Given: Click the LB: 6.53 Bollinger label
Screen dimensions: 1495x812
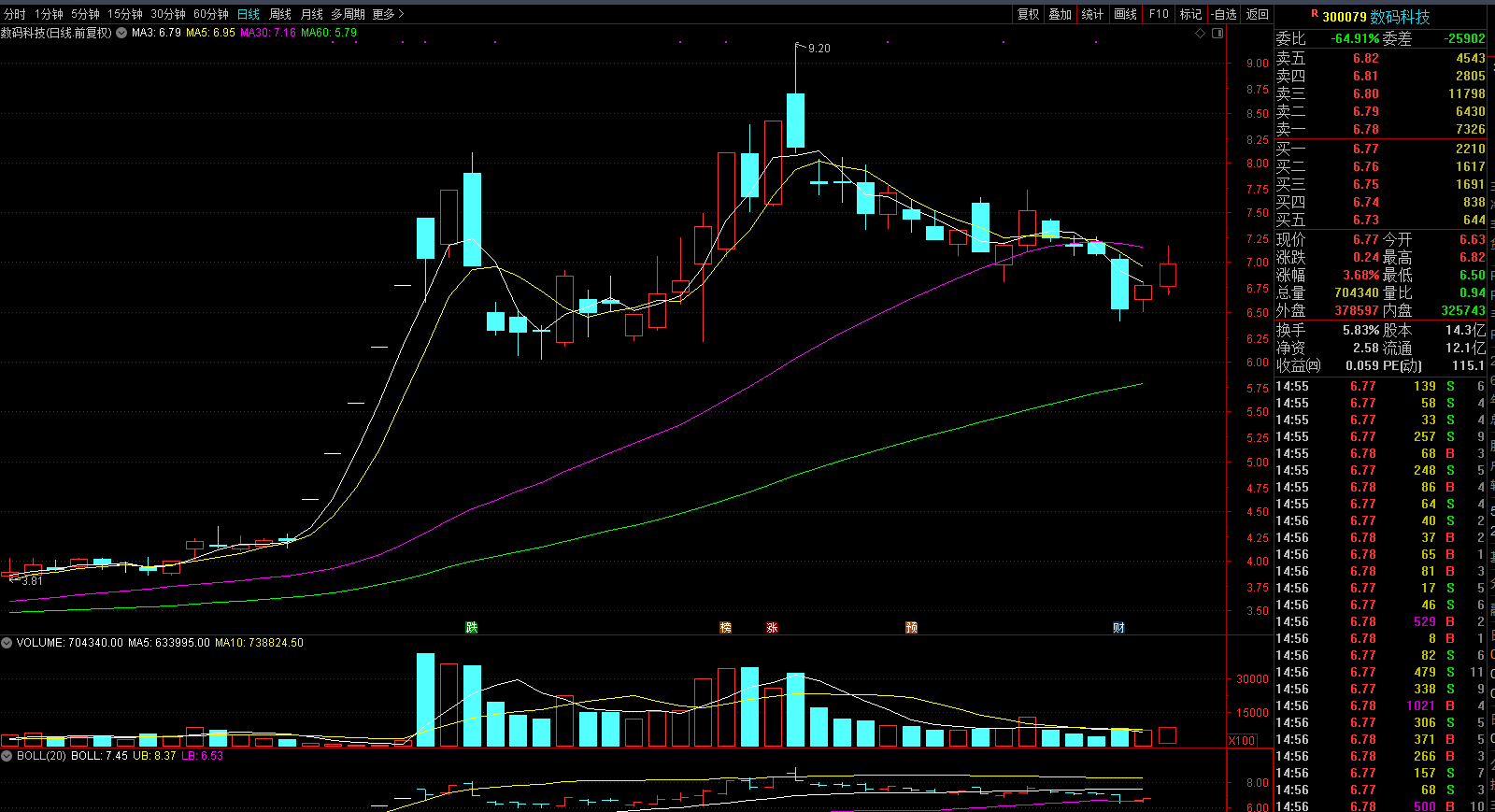Looking at the screenshot, I should coord(202,756).
